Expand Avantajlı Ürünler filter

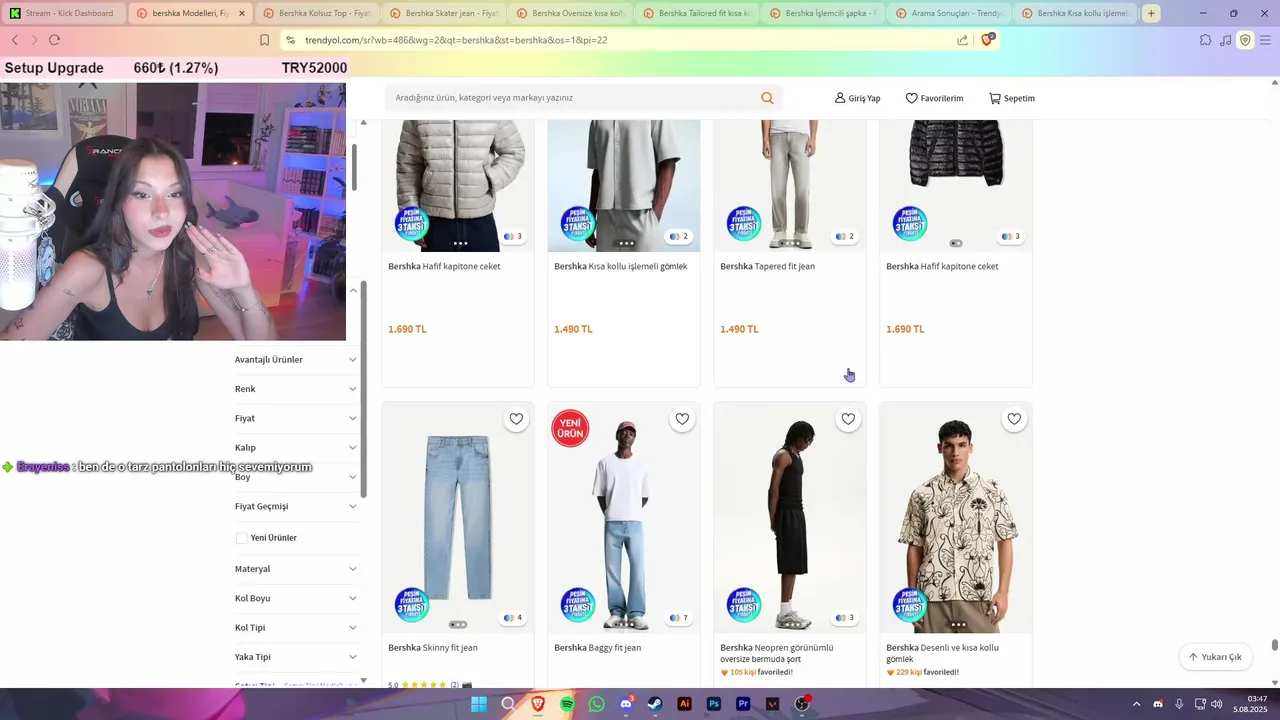[x=295, y=359]
